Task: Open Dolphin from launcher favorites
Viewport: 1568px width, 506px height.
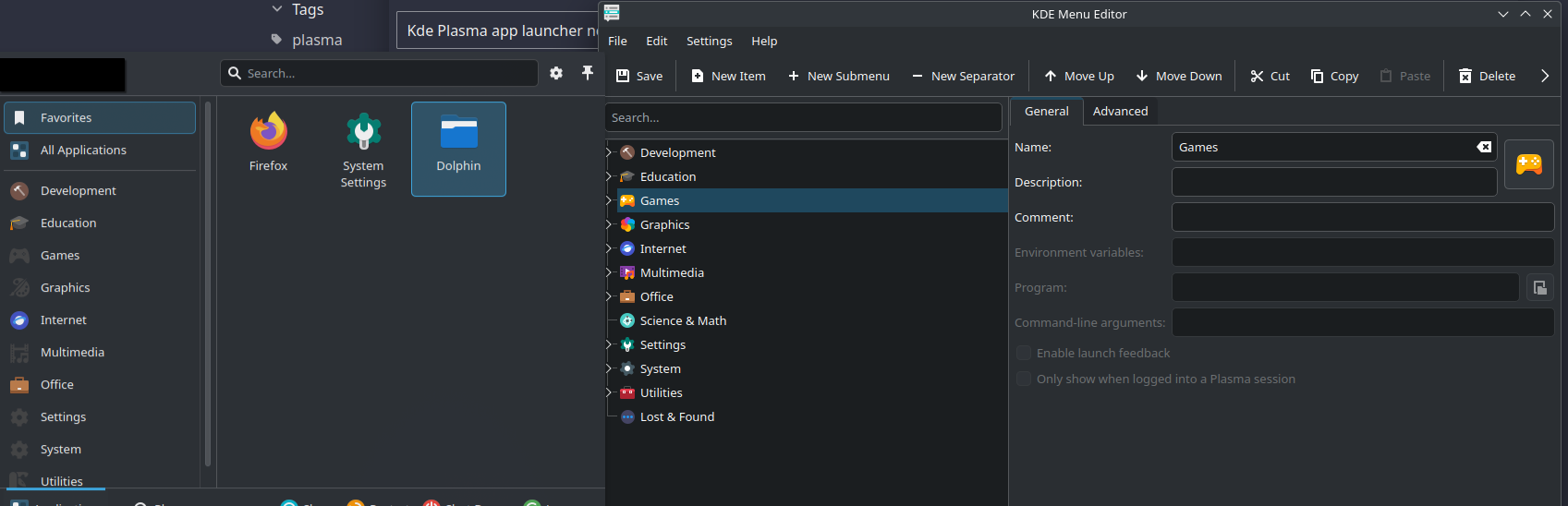Action: tap(458, 149)
